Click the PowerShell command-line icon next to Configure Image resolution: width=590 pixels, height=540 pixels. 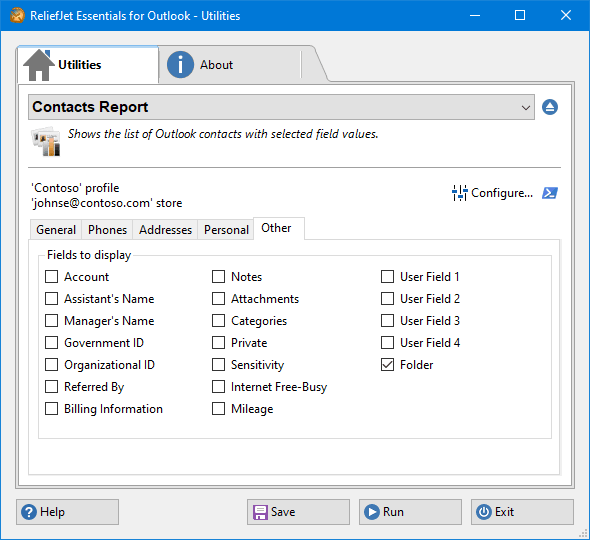point(550,193)
